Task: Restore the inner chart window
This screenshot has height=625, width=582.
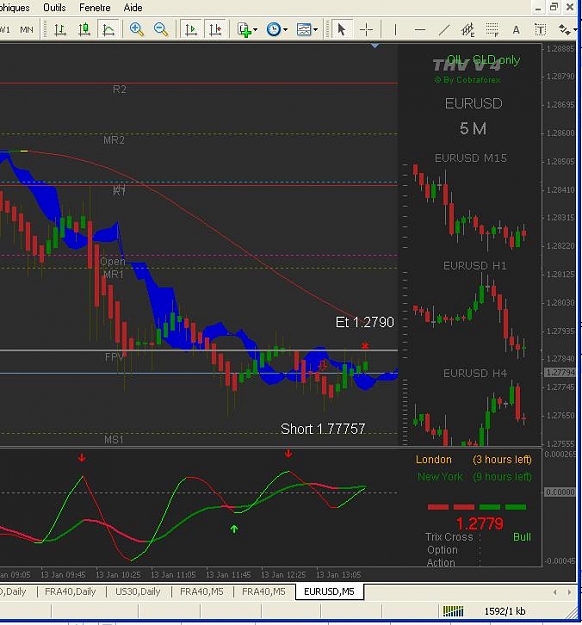Action: [554, 7]
